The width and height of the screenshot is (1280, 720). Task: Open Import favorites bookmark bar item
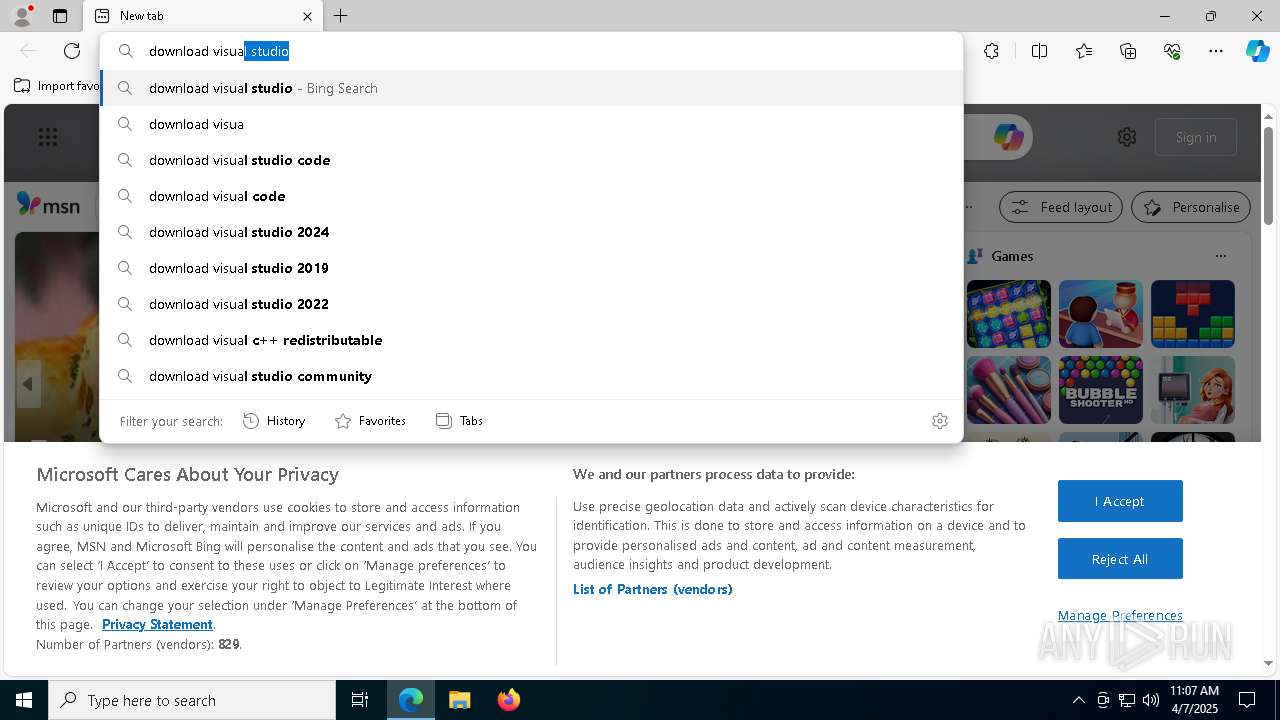click(57, 86)
